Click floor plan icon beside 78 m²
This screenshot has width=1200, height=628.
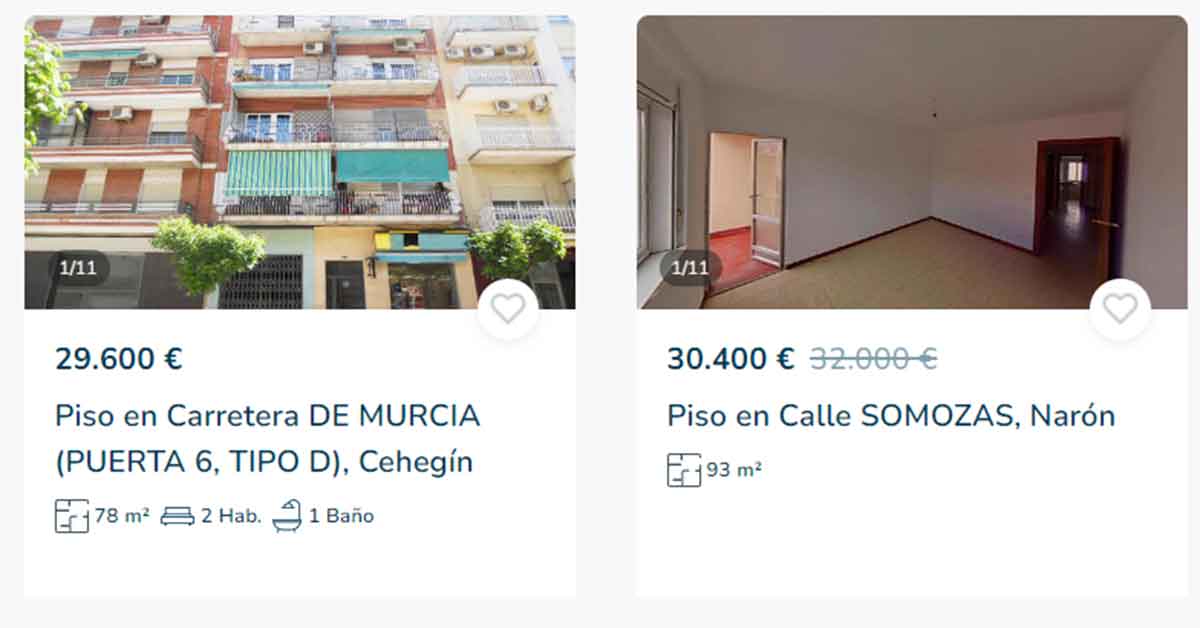(72, 516)
